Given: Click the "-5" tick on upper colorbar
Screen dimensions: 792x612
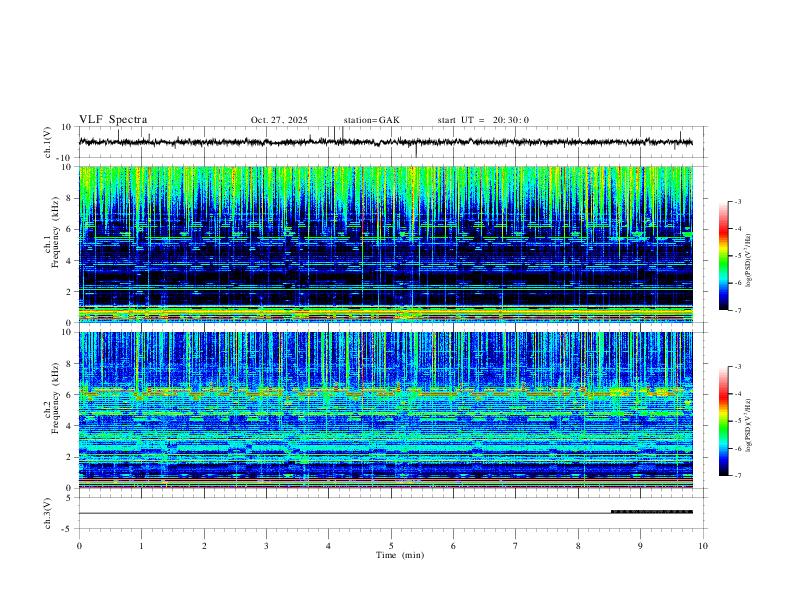Looking at the screenshot, I should (x=737, y=256).
